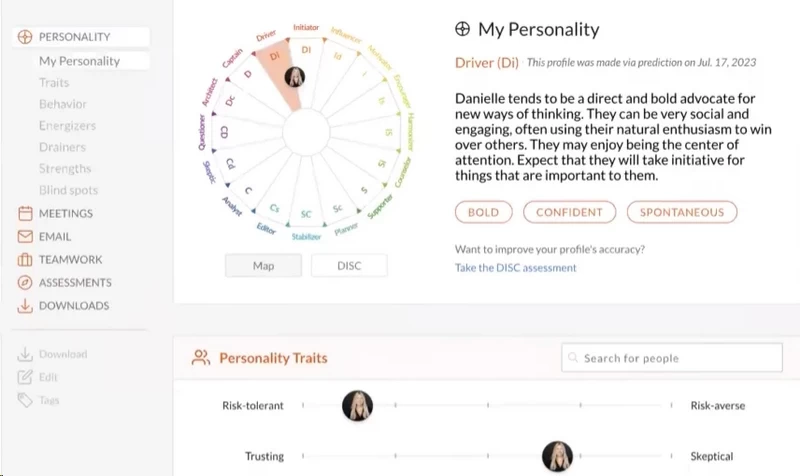800x476 pixels.
Task: Click the lower Download tray icon
Action: [x=25, y=354]
